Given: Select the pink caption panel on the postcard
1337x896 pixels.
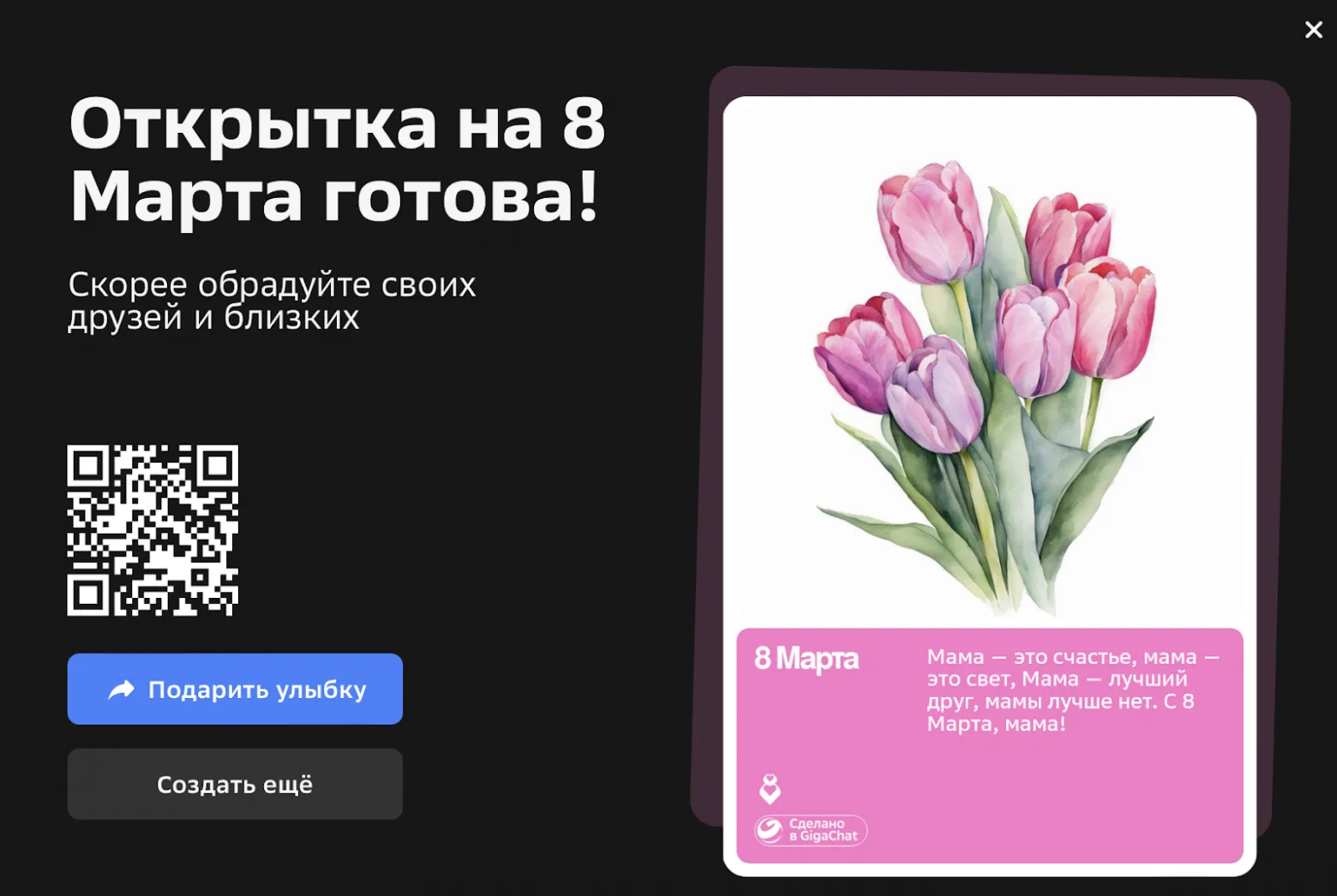Looking at the screenshot, I should click(990, 745).
